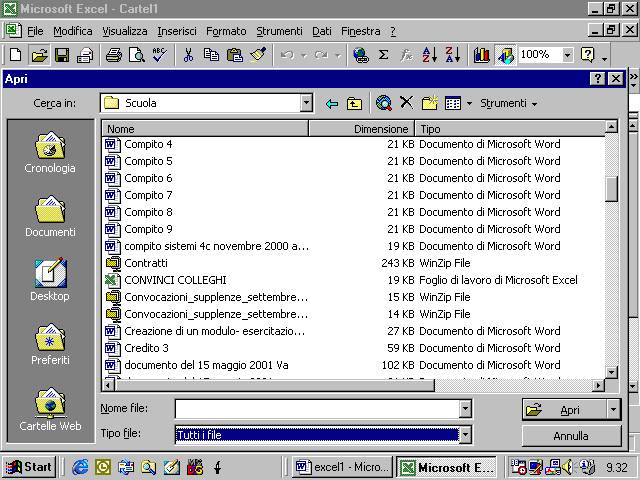Image resolution: width=640 pixels, height=480 pixels.
Task: Click the file list scroll down arrow
Action: 611,372
